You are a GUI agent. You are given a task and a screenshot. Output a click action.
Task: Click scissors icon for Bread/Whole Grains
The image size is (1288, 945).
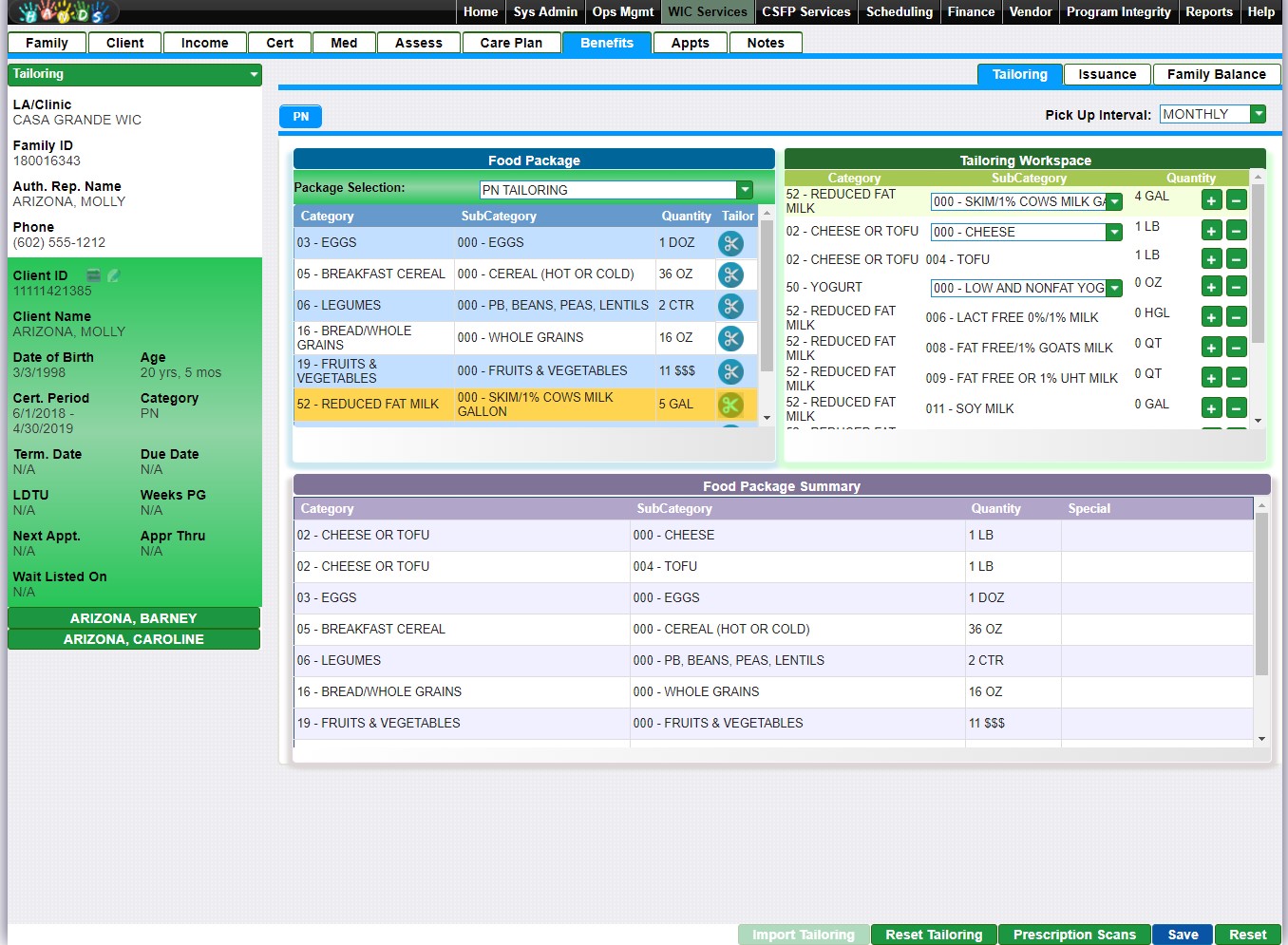point(730,338)
